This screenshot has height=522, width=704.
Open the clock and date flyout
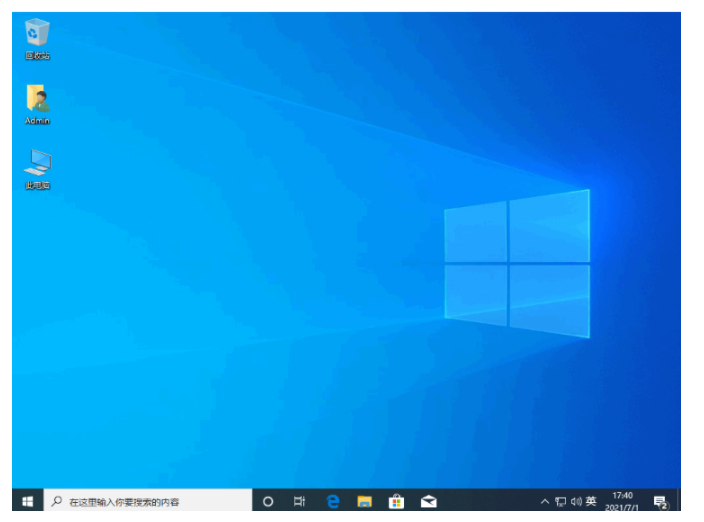(622, 501)
